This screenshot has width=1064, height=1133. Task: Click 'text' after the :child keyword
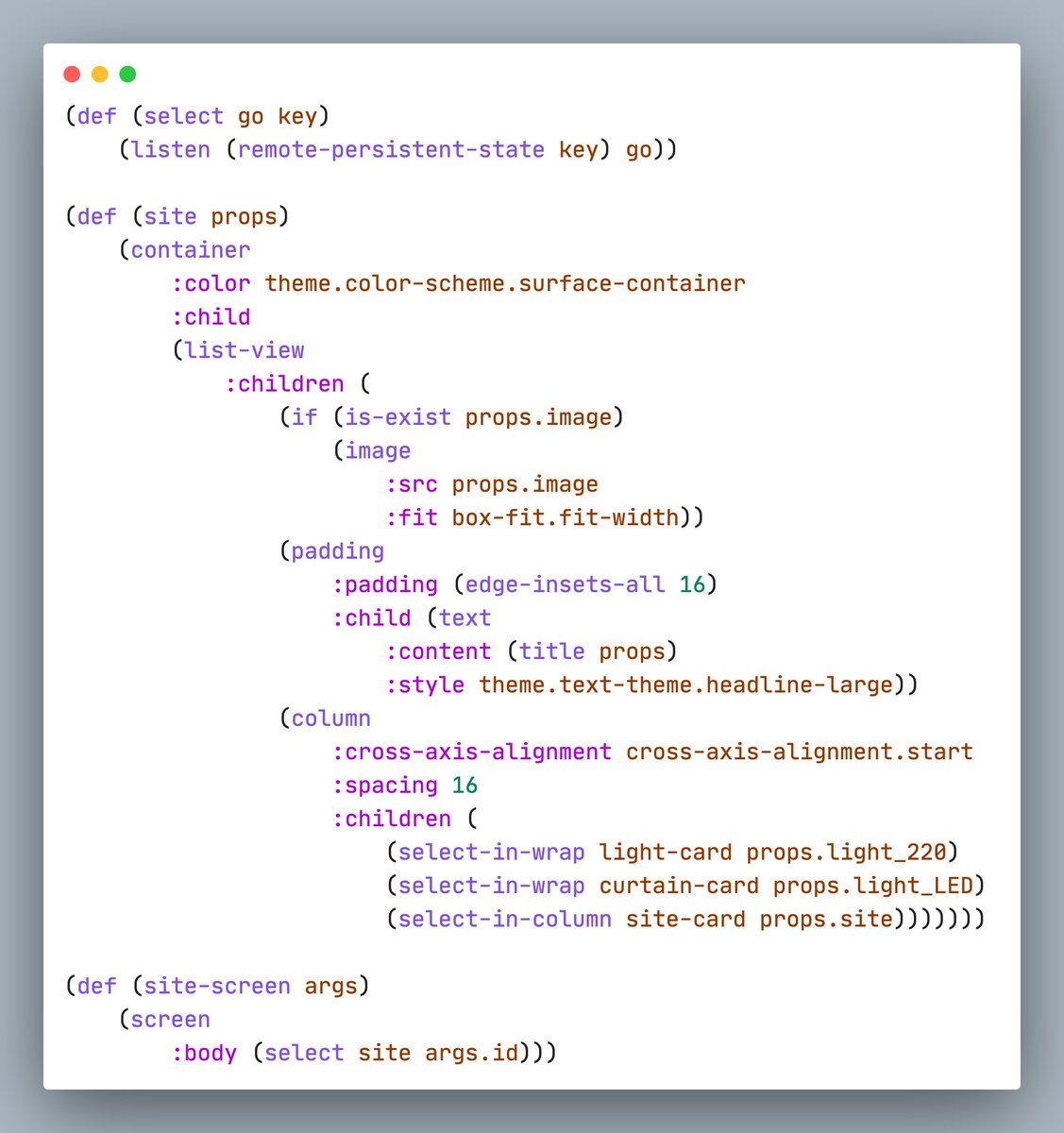point(465,618)
